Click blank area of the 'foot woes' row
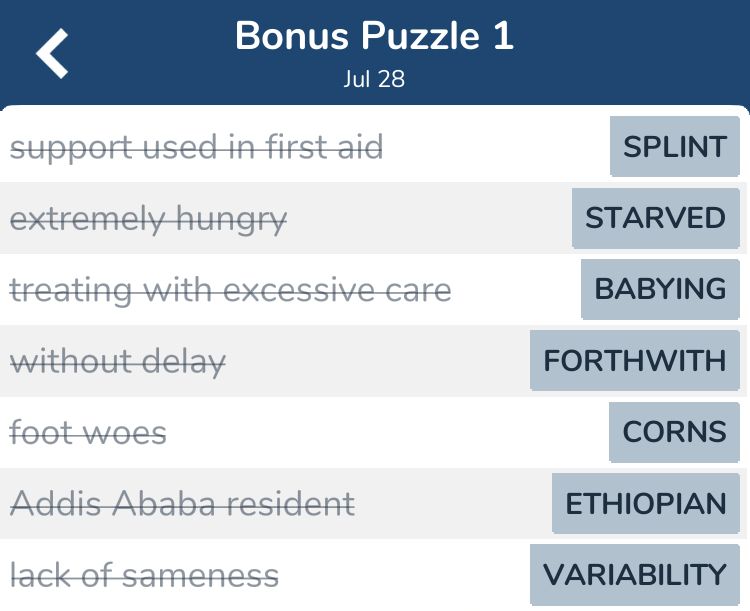The image size is (750, 611). [387, 433]
